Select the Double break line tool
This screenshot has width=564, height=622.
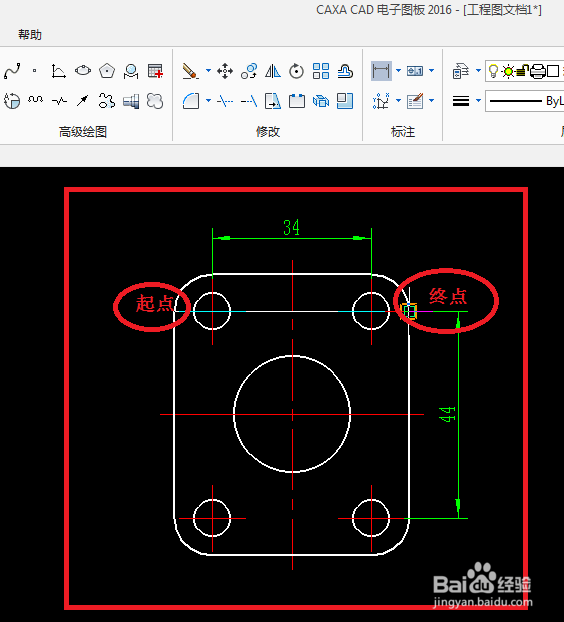click(59, 102)
